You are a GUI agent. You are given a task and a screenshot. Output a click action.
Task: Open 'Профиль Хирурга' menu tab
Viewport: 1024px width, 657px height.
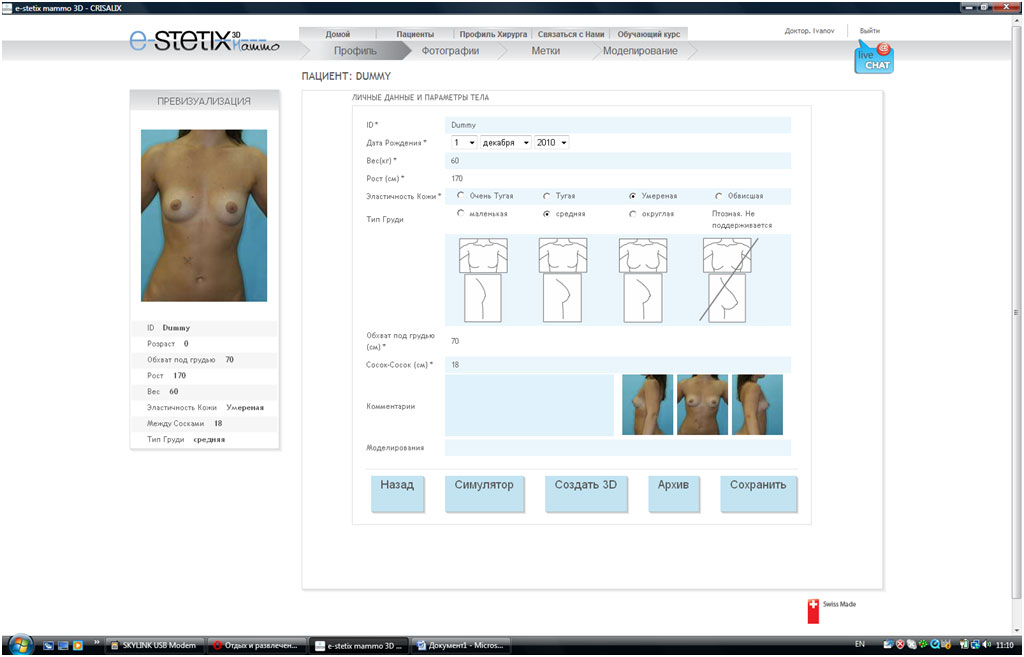pos(493,34)
